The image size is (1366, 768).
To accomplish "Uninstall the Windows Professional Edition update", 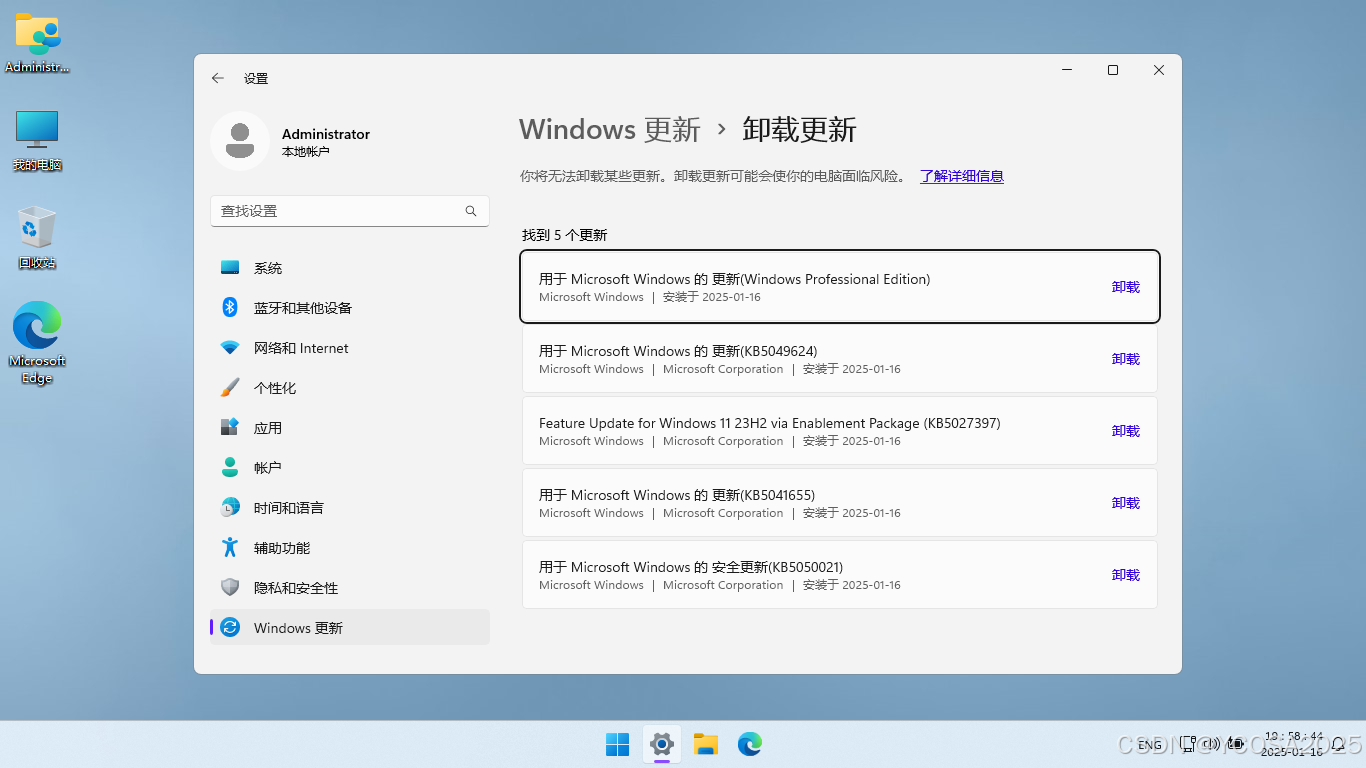I will tap(1126, 287).
